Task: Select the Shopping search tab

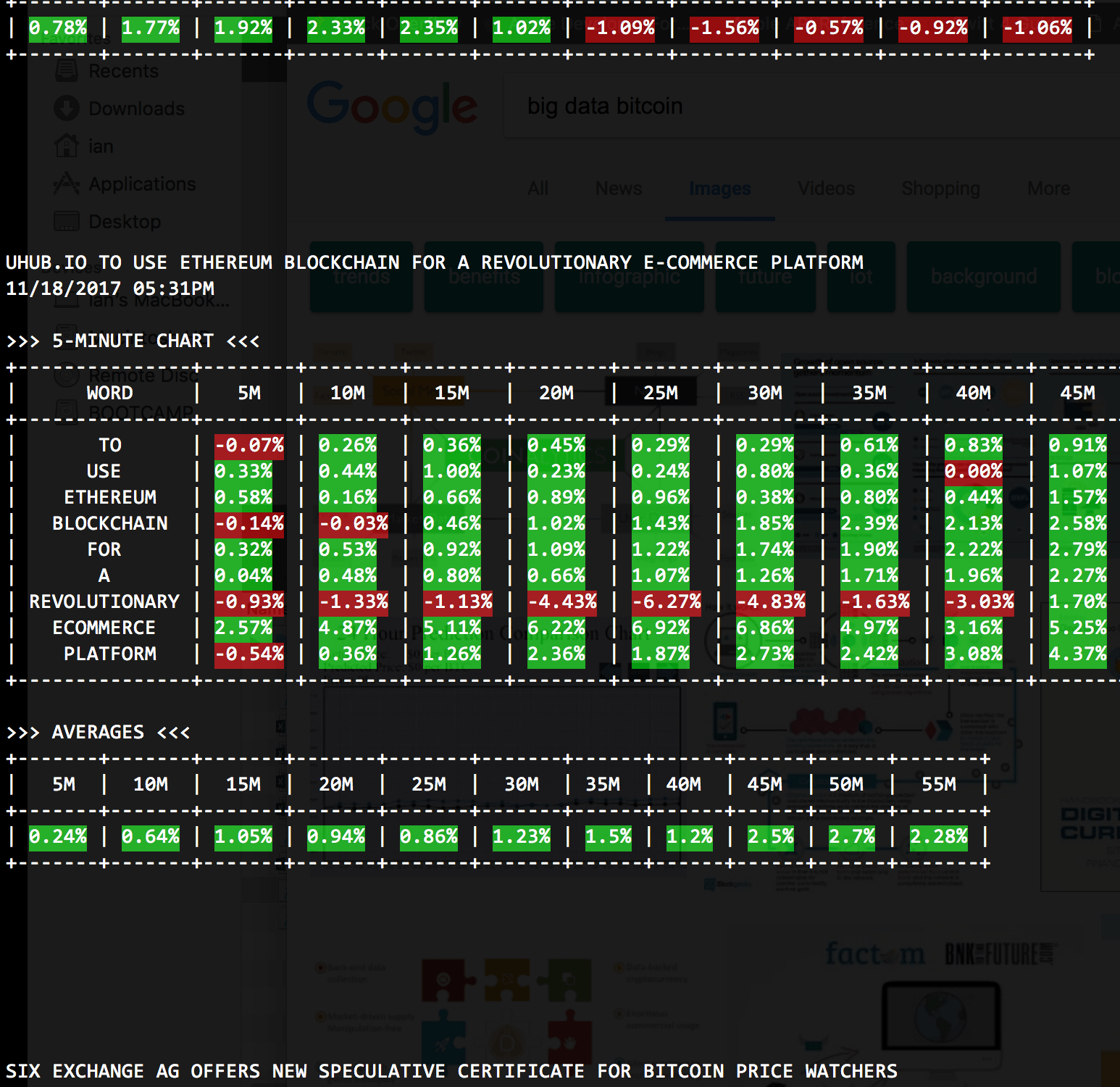Action: click(940, 188)
